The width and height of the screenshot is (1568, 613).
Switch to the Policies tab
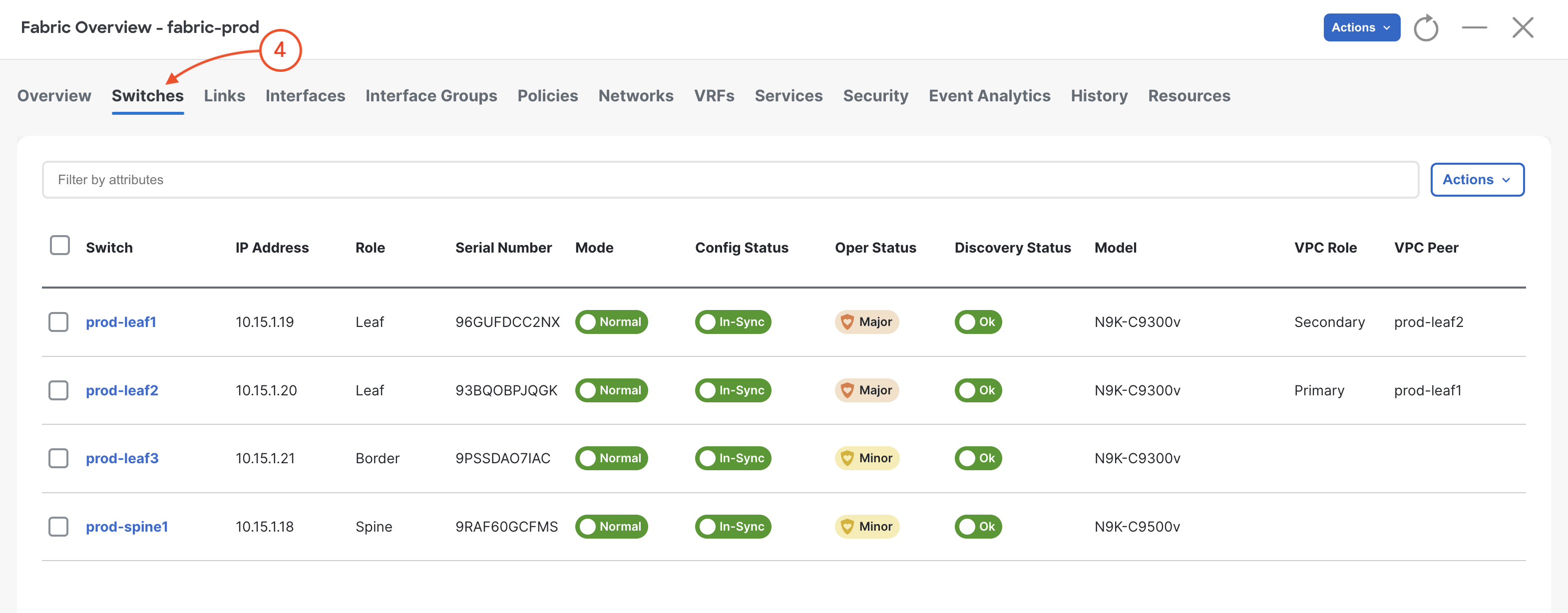point(547,96)
